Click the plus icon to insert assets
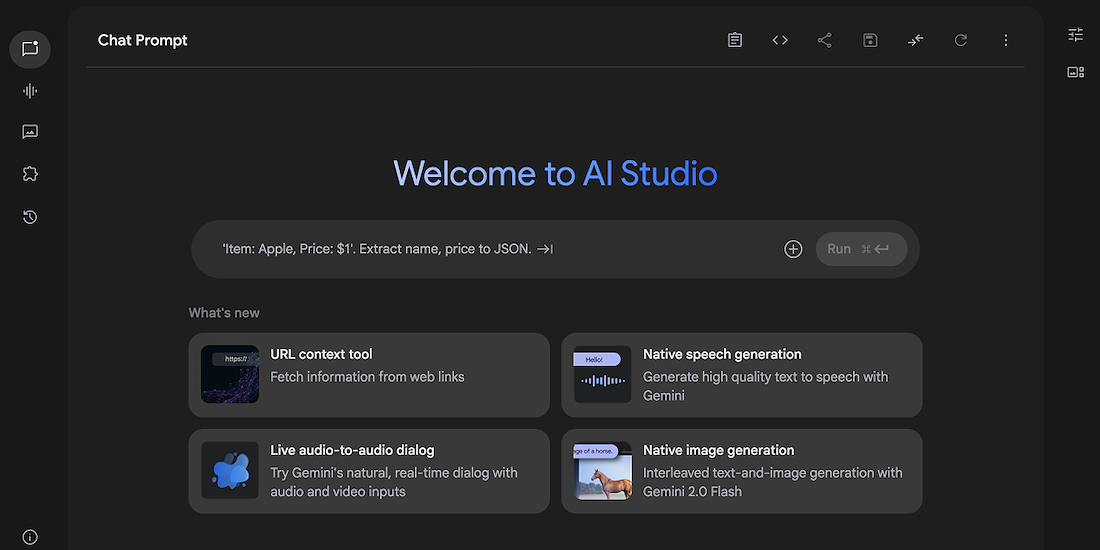The image size is (1100, 550). pyautogui.click(x=793, y=249)
